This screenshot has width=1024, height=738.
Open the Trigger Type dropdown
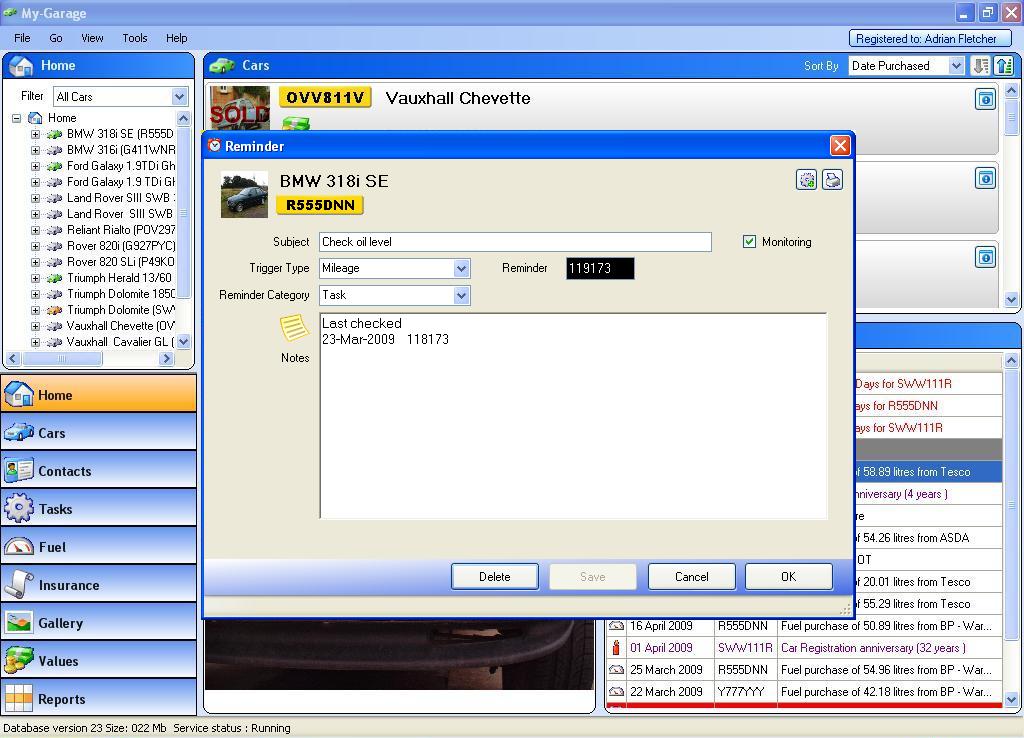(x=461, y=268)
